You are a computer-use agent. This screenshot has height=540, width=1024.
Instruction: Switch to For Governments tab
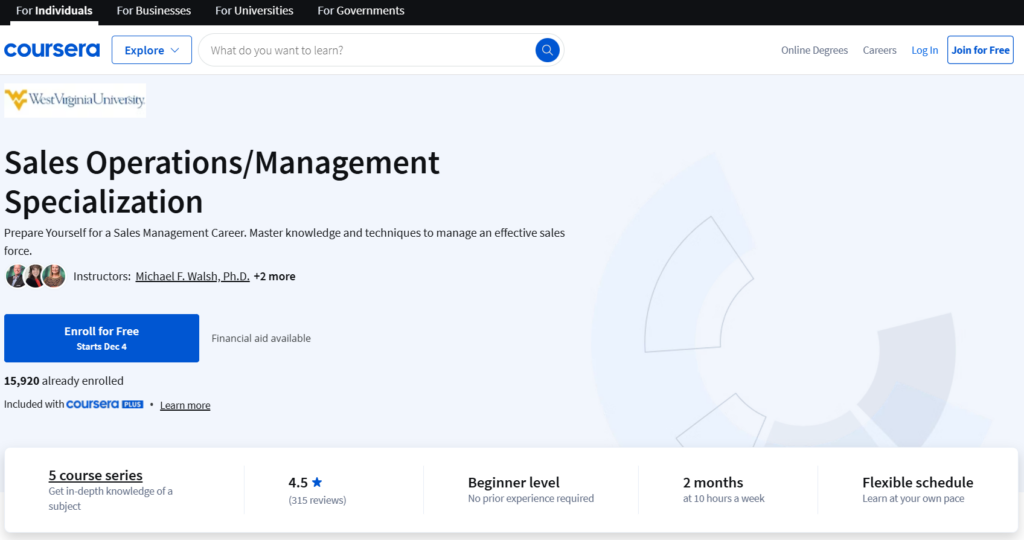coord(360,10)
